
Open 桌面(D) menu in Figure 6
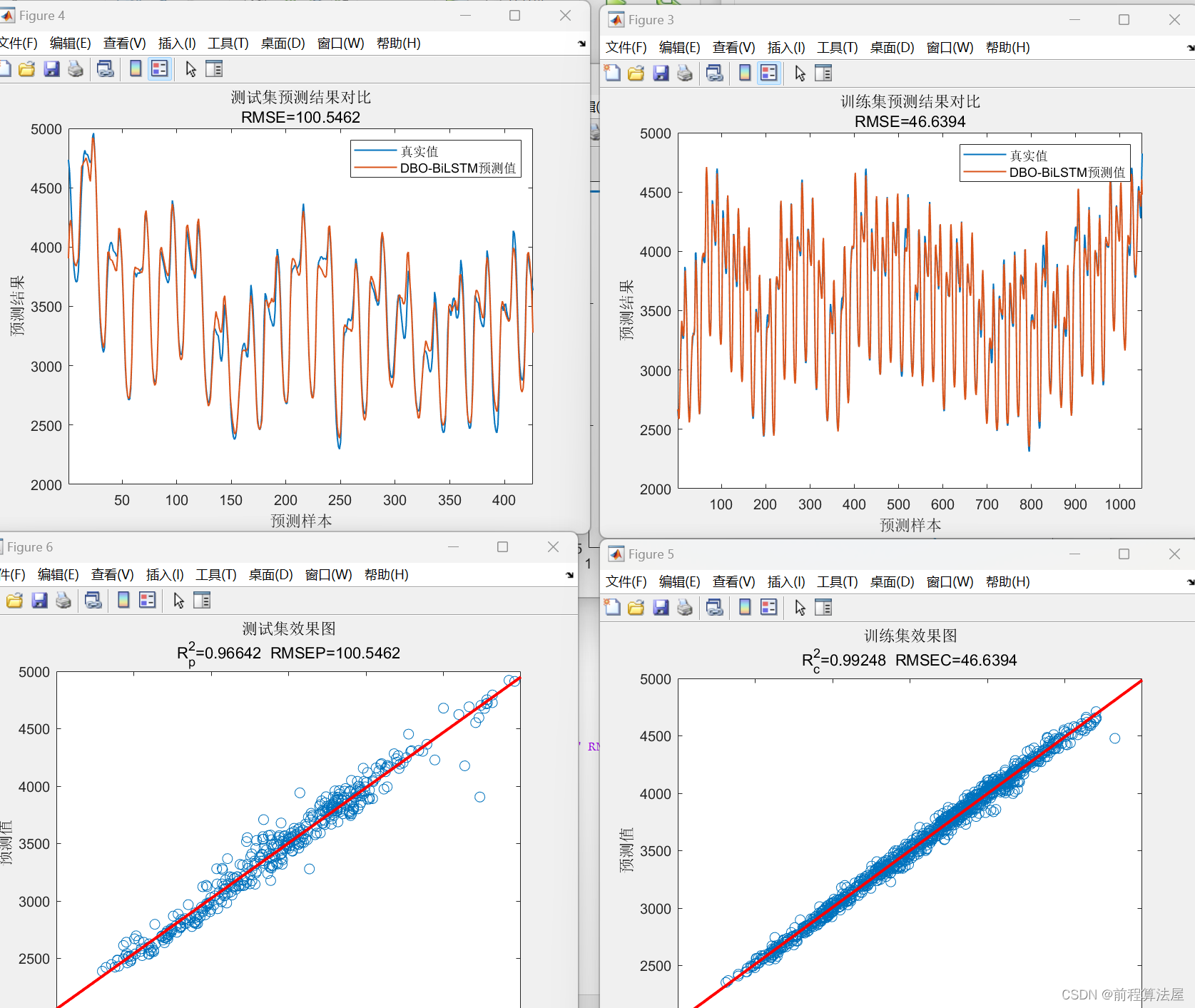click(271, 575)
